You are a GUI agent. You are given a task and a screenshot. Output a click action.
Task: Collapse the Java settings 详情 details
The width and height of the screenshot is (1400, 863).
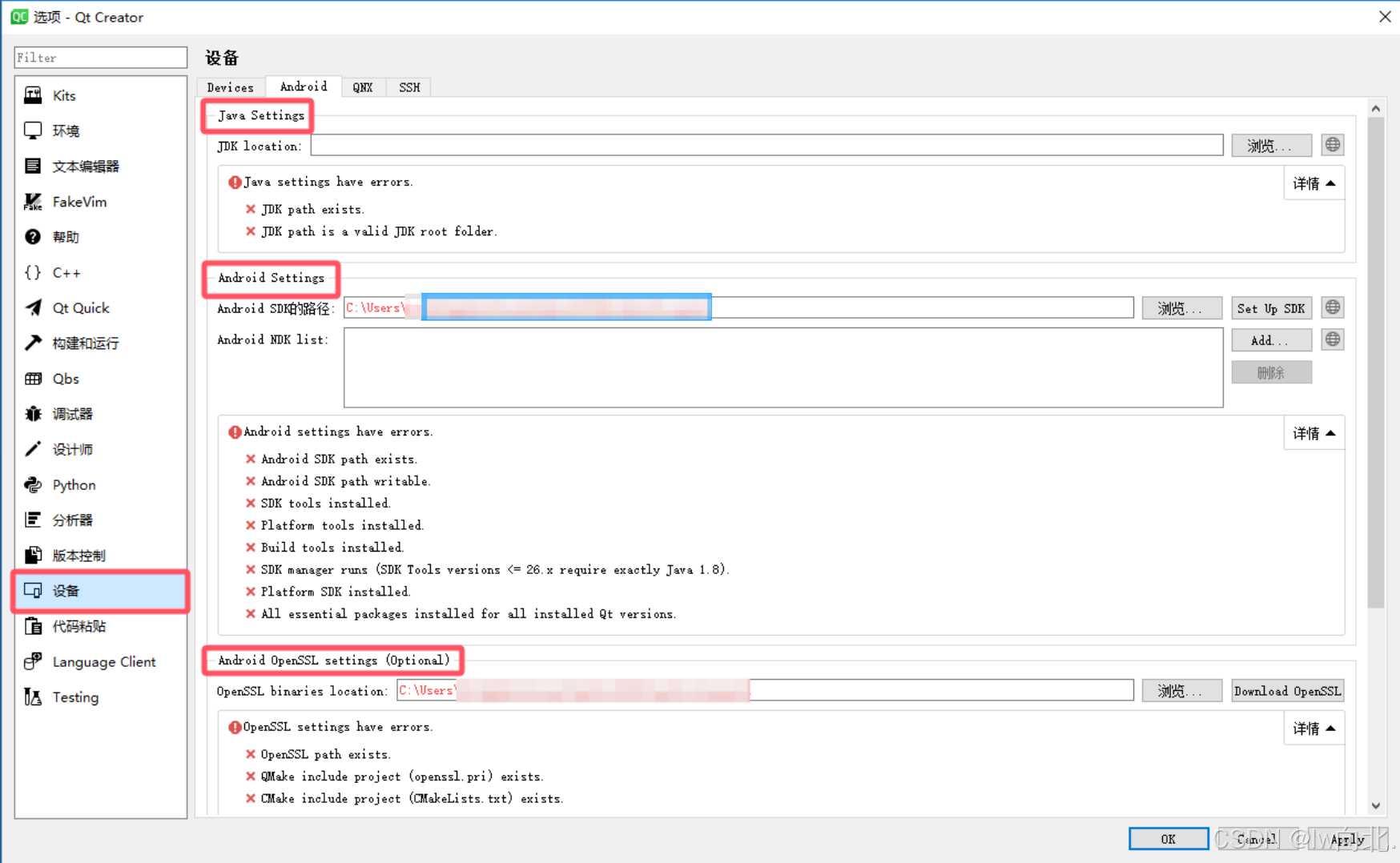1314,183
